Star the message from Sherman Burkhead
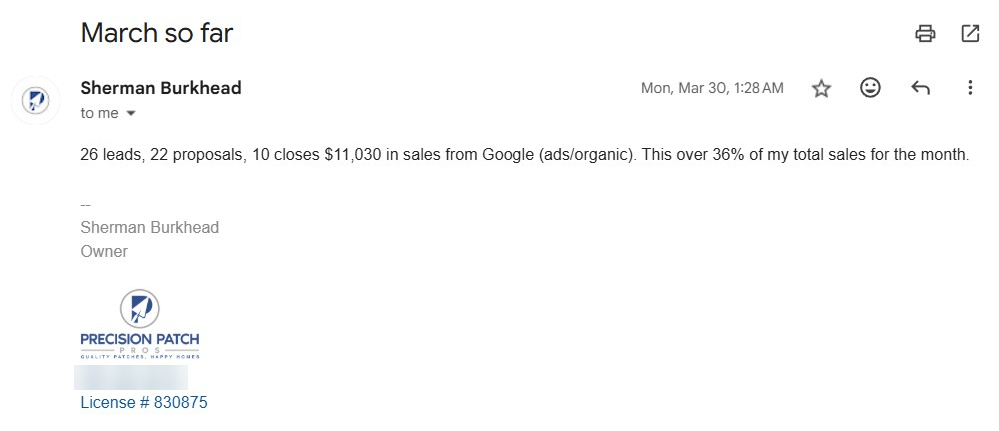 click(821, 88)
